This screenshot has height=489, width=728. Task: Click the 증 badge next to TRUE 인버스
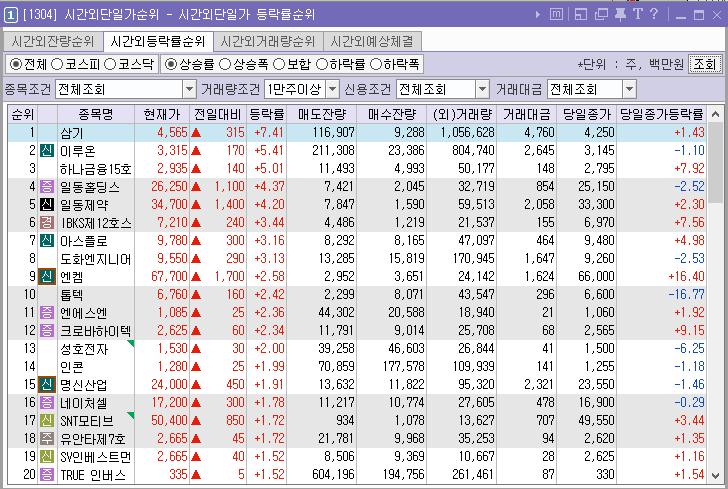click(x=46, y=475)
